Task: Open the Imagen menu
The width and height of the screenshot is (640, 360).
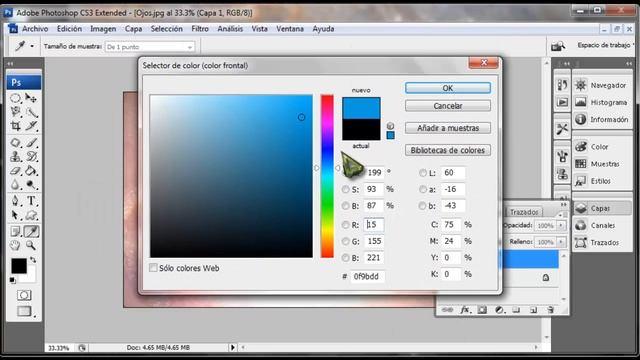Action: tap(103, 29)
